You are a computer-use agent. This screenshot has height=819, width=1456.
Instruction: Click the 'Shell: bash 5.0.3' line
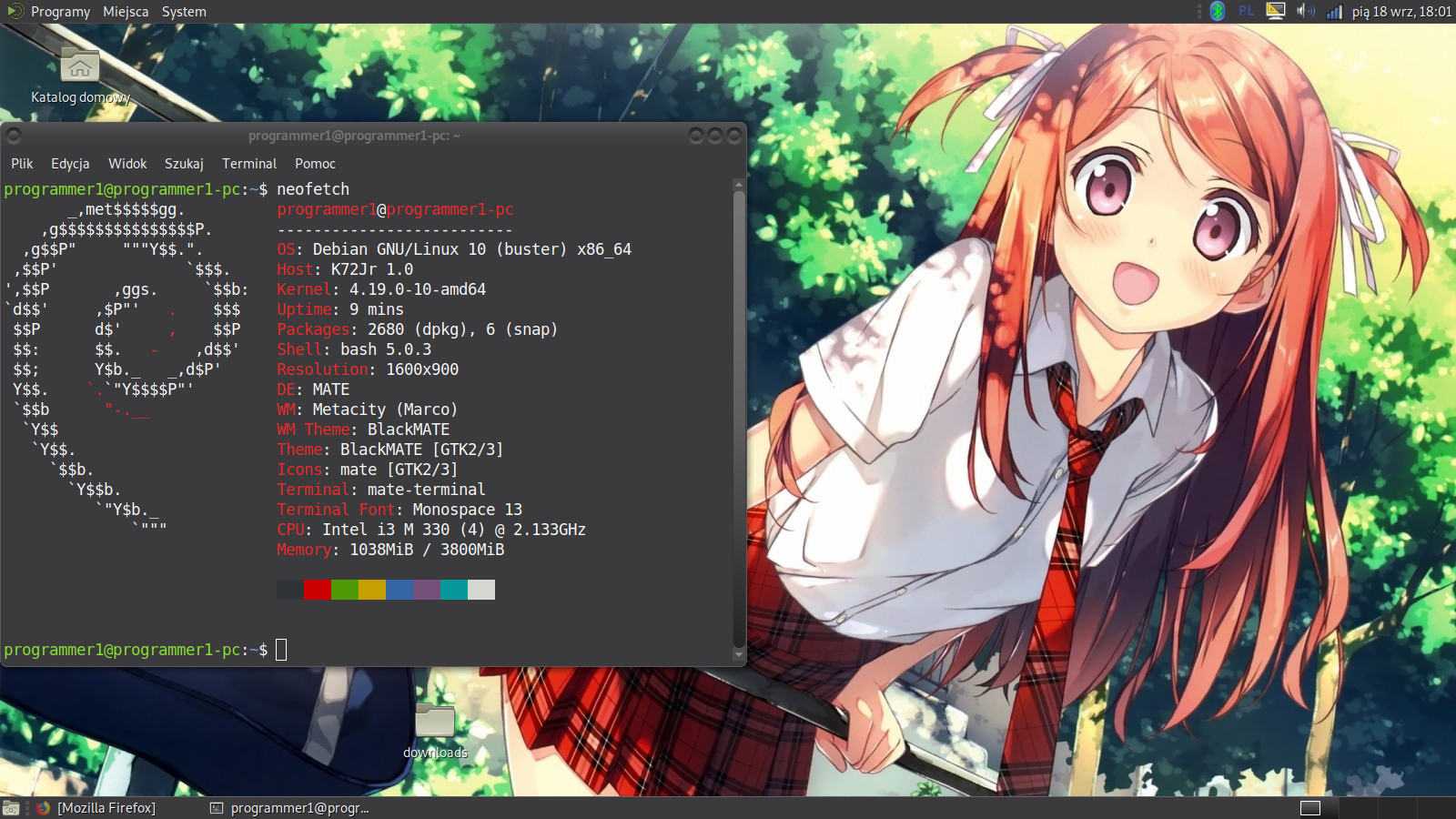354,349
